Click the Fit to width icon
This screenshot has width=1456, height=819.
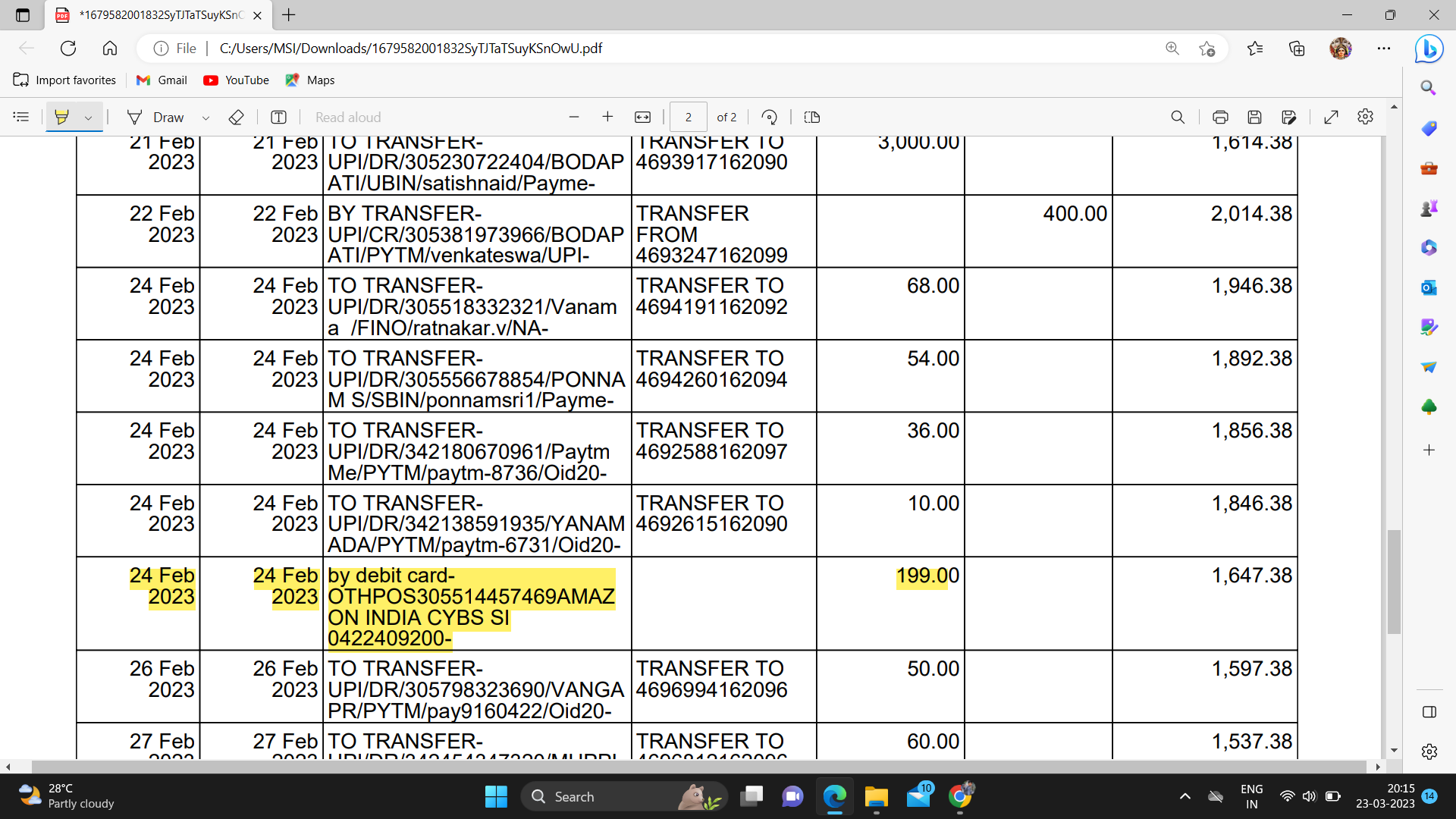pos(642,117)
